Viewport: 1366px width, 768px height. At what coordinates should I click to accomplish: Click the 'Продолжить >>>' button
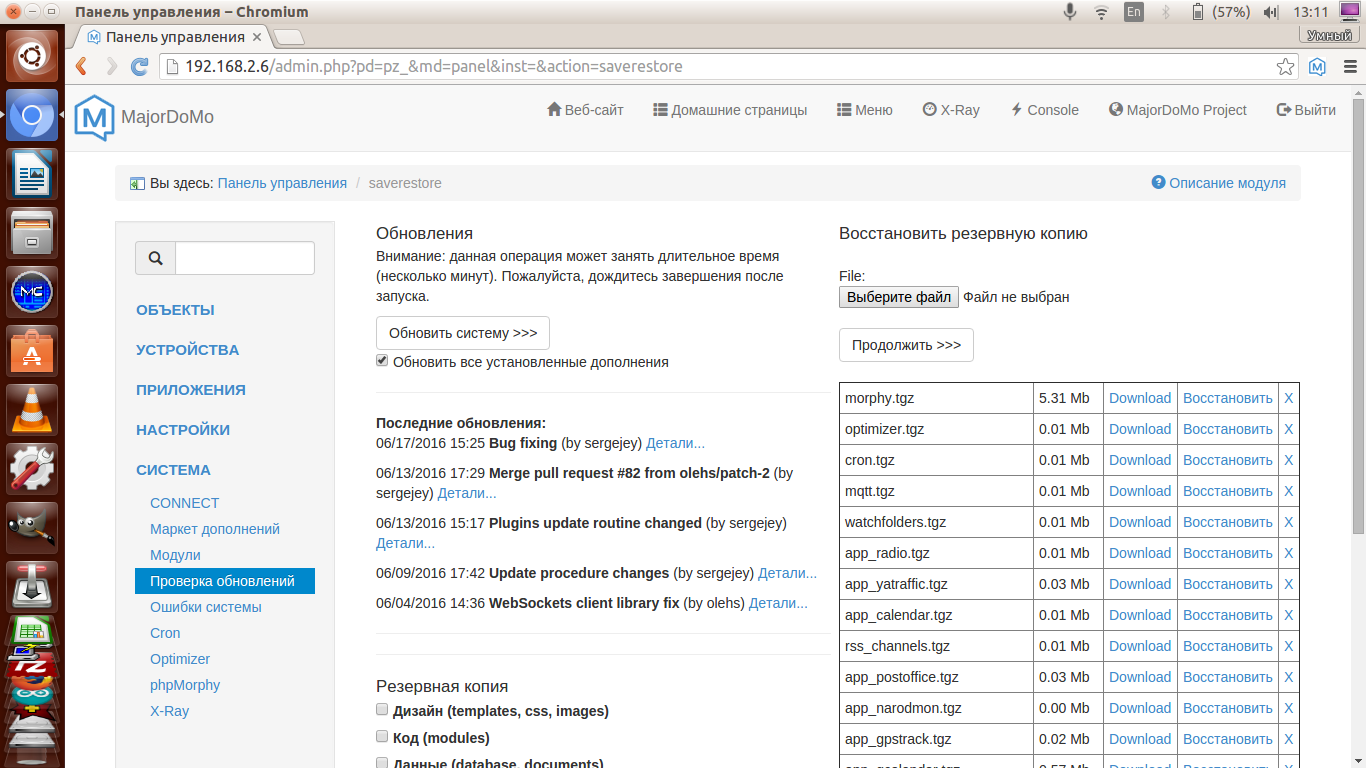point(906,345)
